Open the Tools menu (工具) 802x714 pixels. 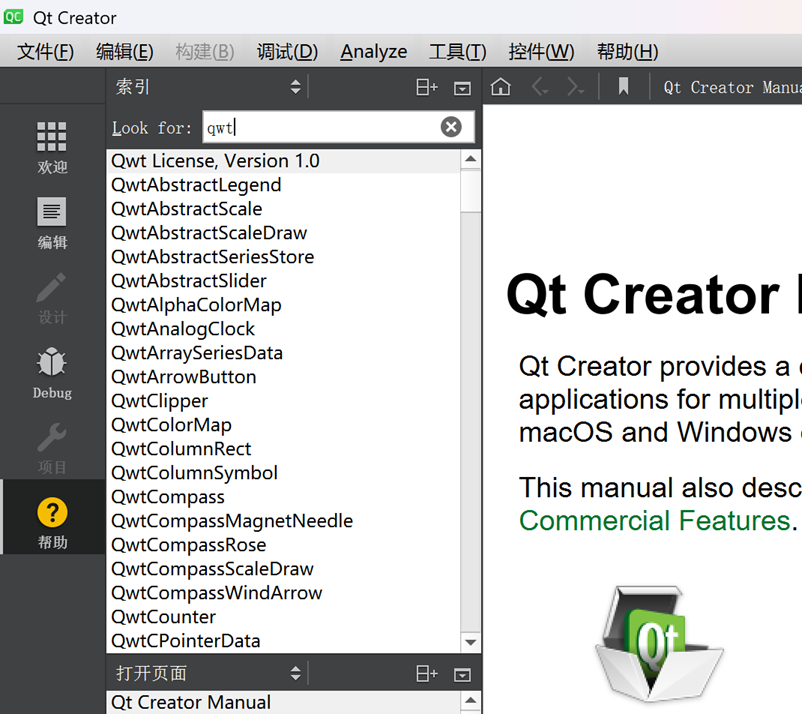pos(457,52)
